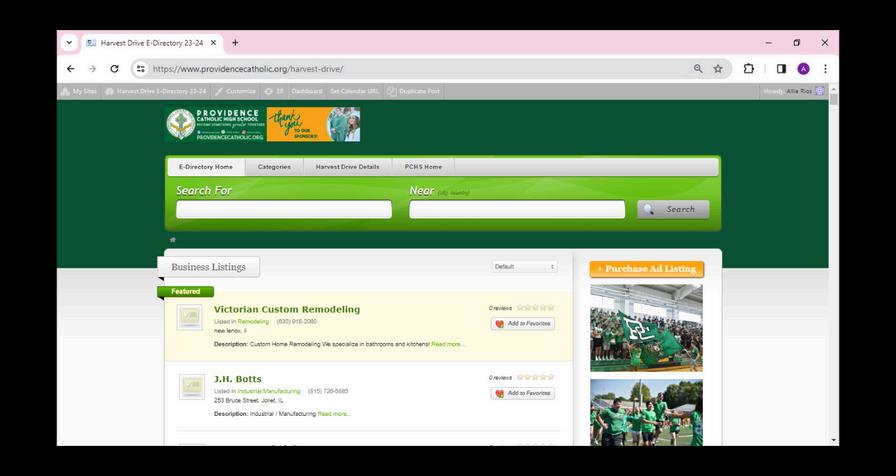Add J.H. Botts to Favorites
Viewport: 896px width, 476px height.
pyautogui.click(x=523, y=394)
